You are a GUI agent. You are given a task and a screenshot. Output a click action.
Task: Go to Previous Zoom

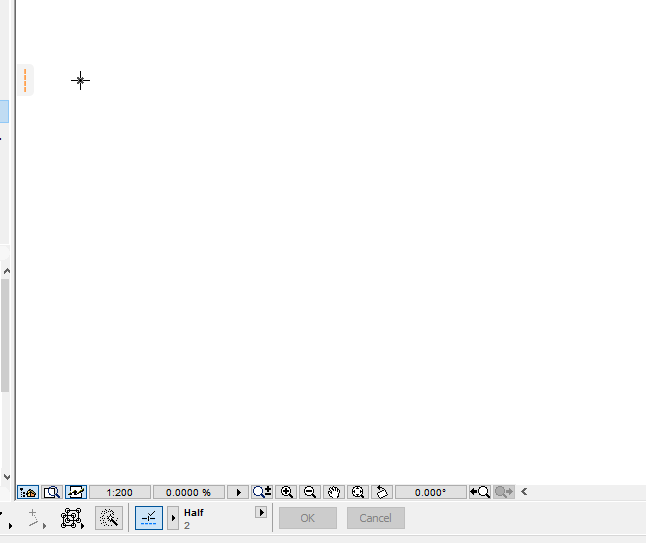pos(480,492)
